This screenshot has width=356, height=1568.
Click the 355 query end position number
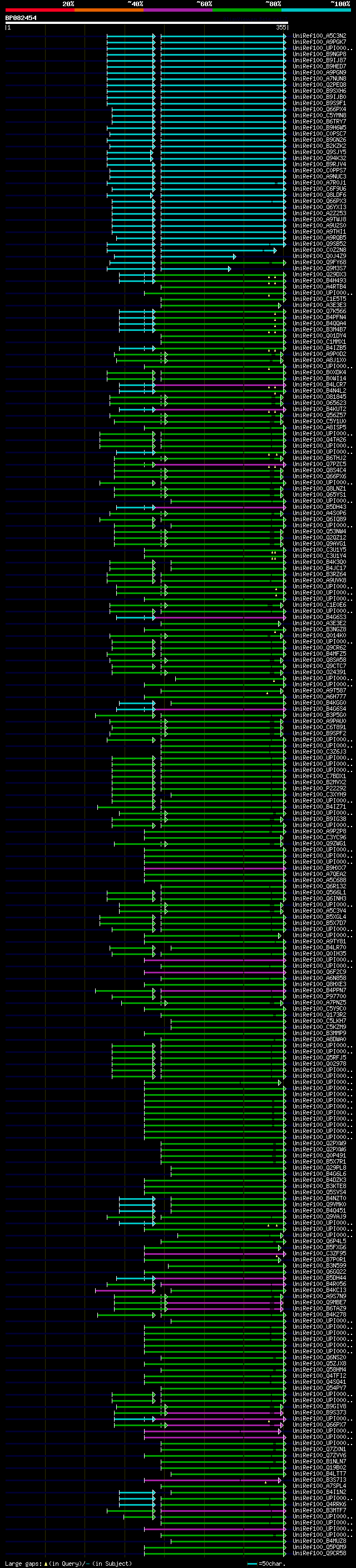281,27
